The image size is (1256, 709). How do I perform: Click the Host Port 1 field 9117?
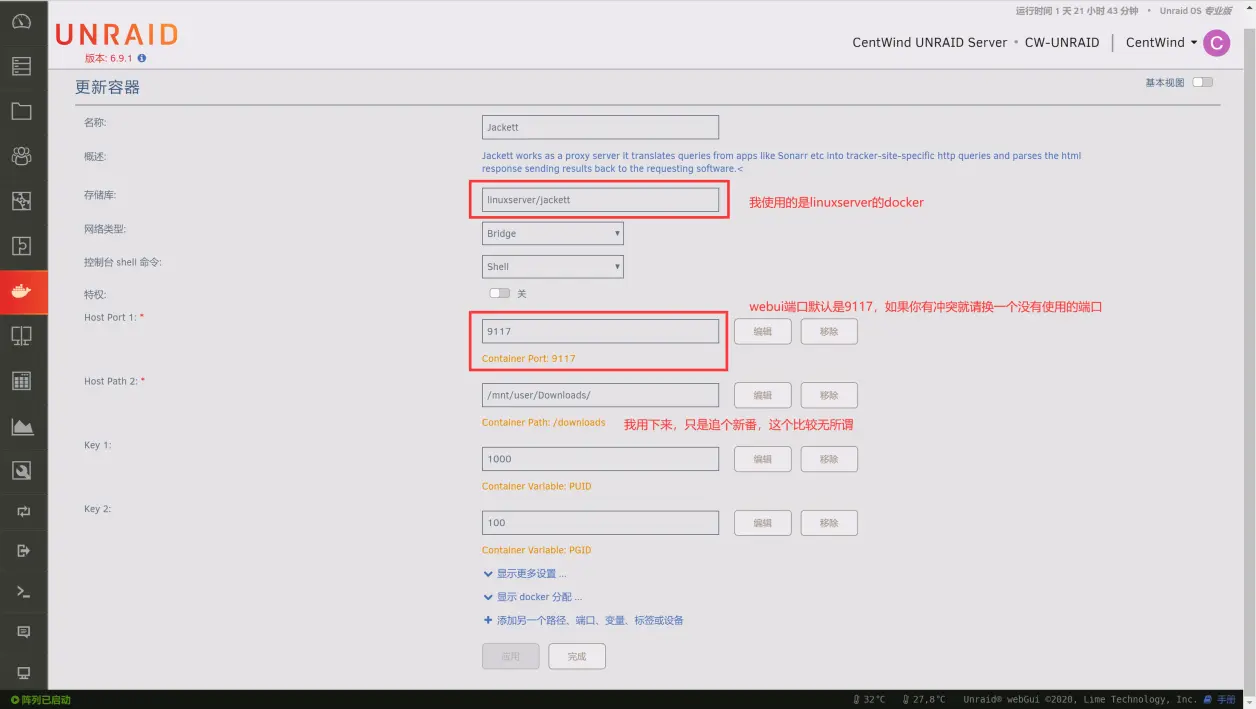point(600,331)
